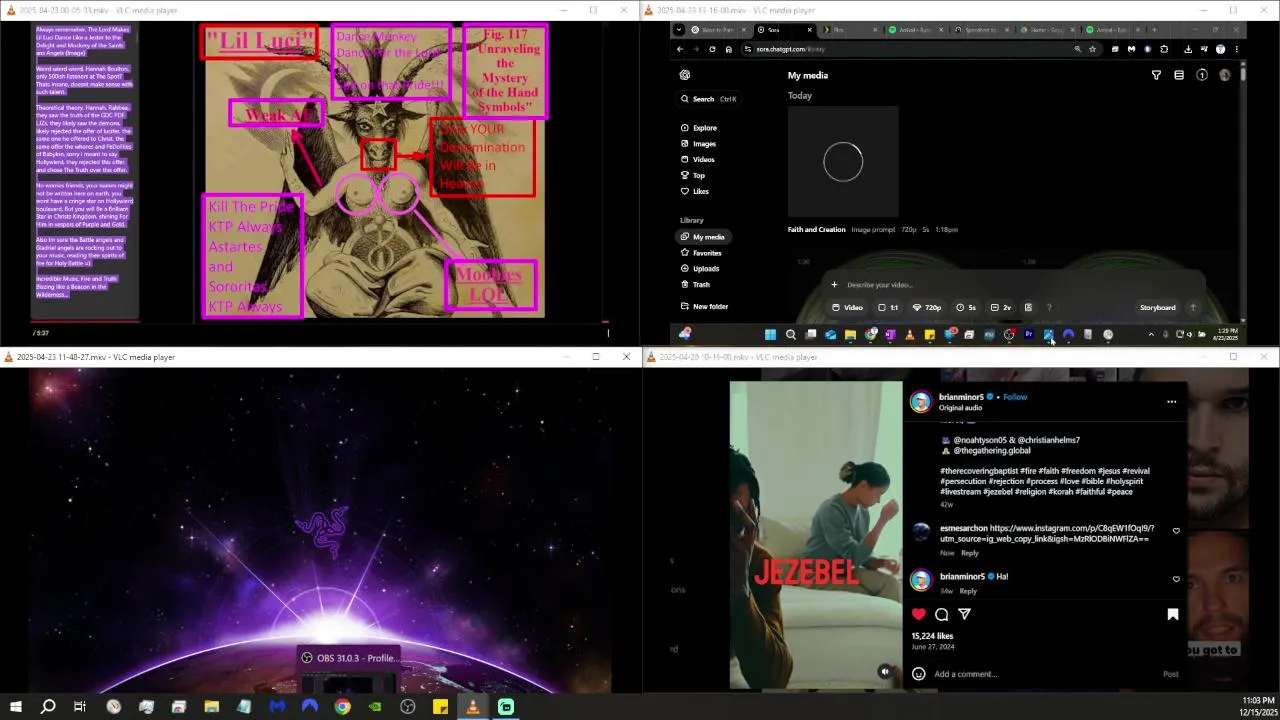The image size is (1280, 720).
Task: Open Trash in Sora library sidebar
Action: coord(695,285)
